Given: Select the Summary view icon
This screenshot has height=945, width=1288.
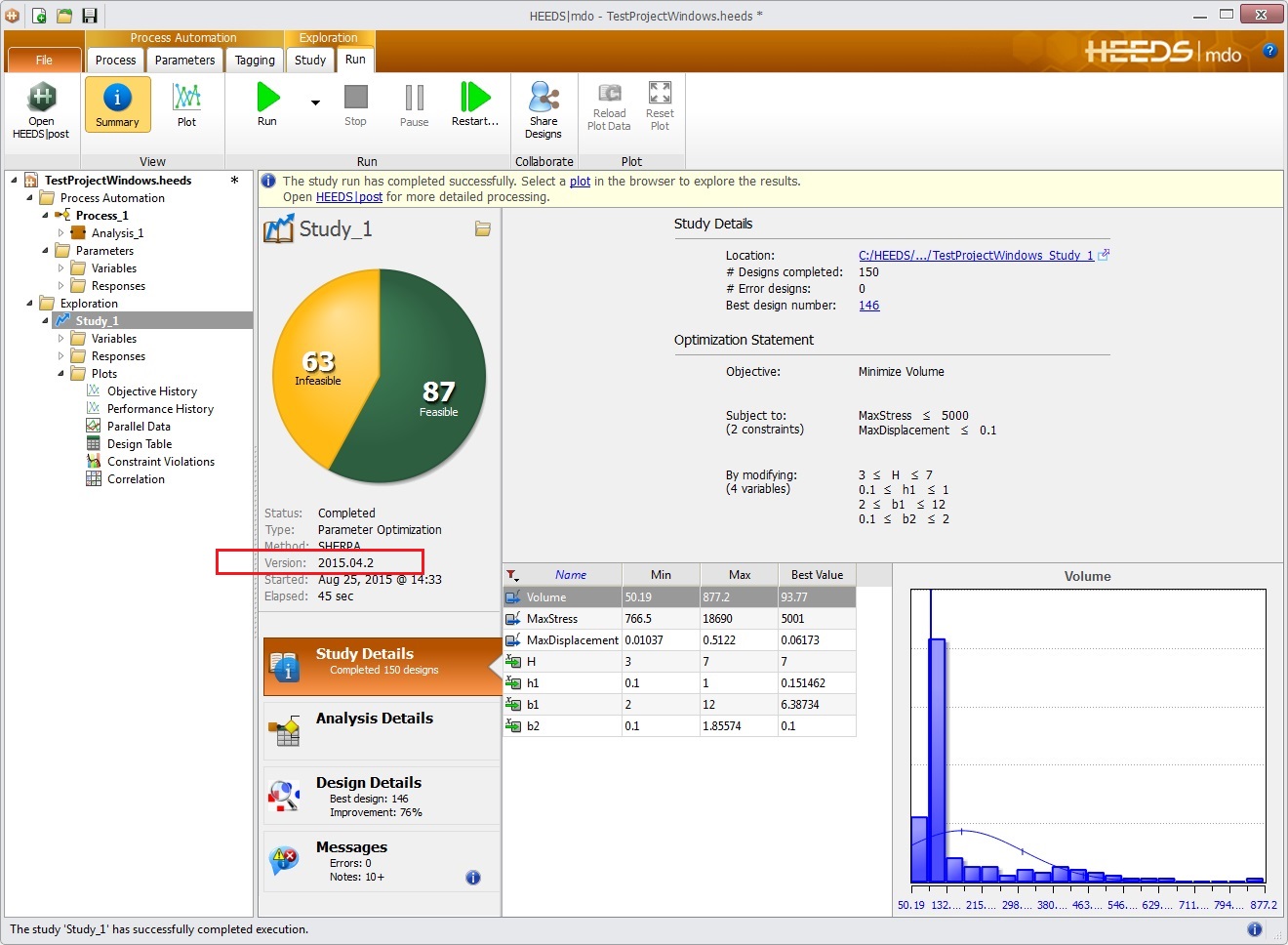Looking at the screenshot, I should pos(117,104).
